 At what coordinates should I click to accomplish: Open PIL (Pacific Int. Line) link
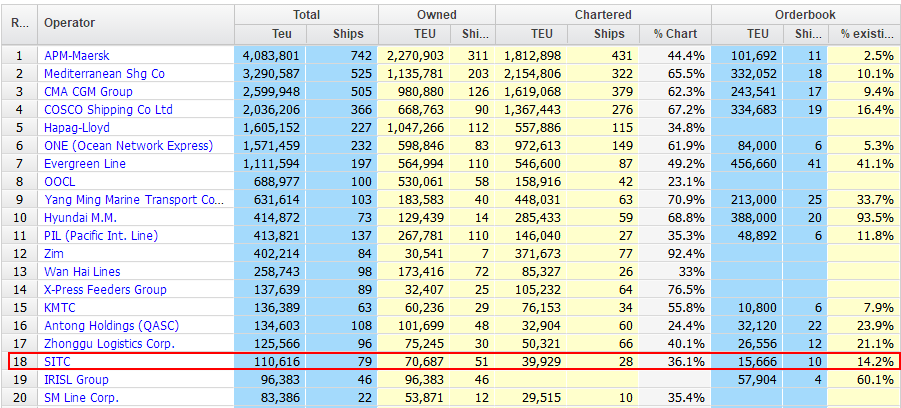tap(101, 236)
